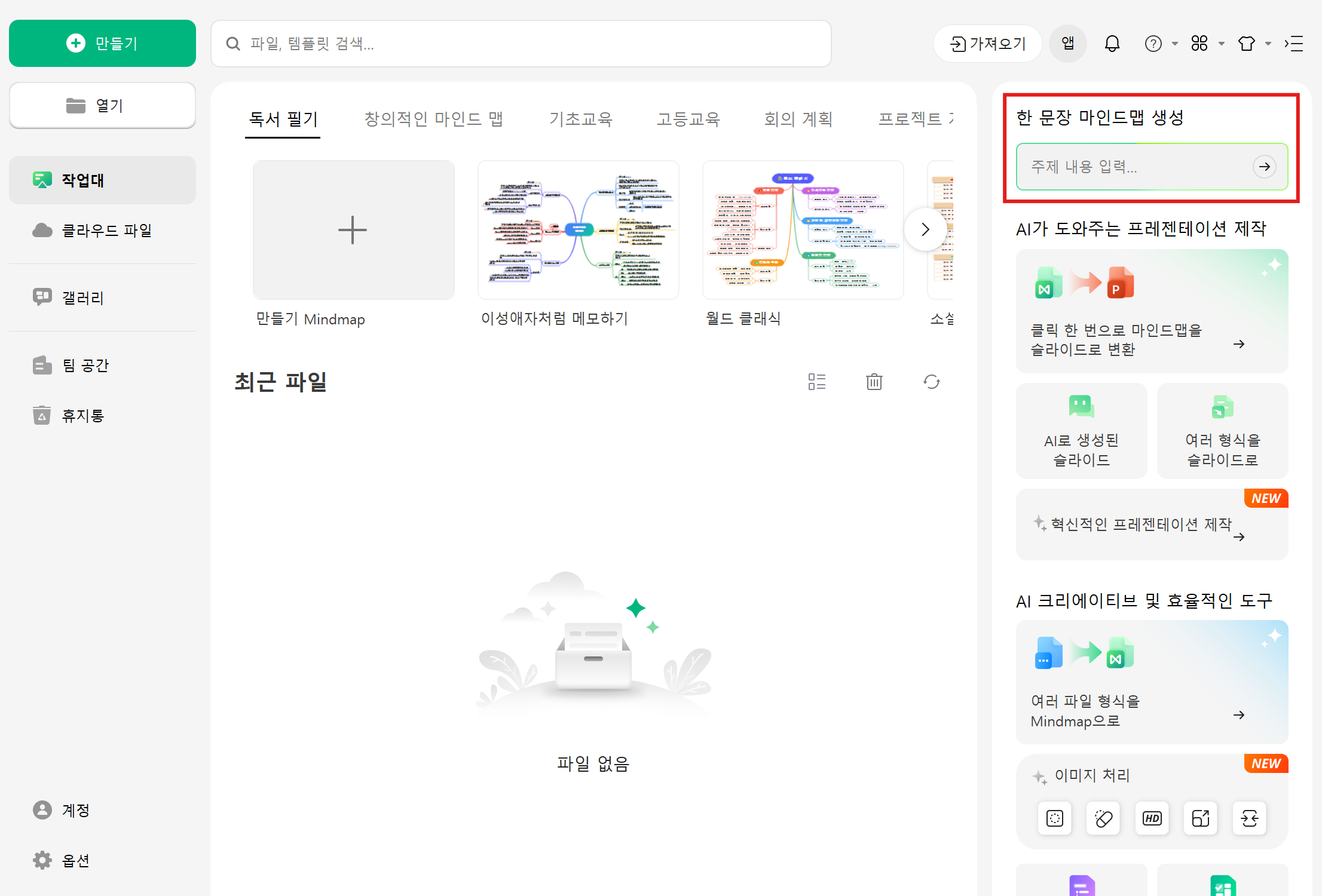Click the image convert tool icon
The width and height of the screenshot is (1322, 896).
1249,818
